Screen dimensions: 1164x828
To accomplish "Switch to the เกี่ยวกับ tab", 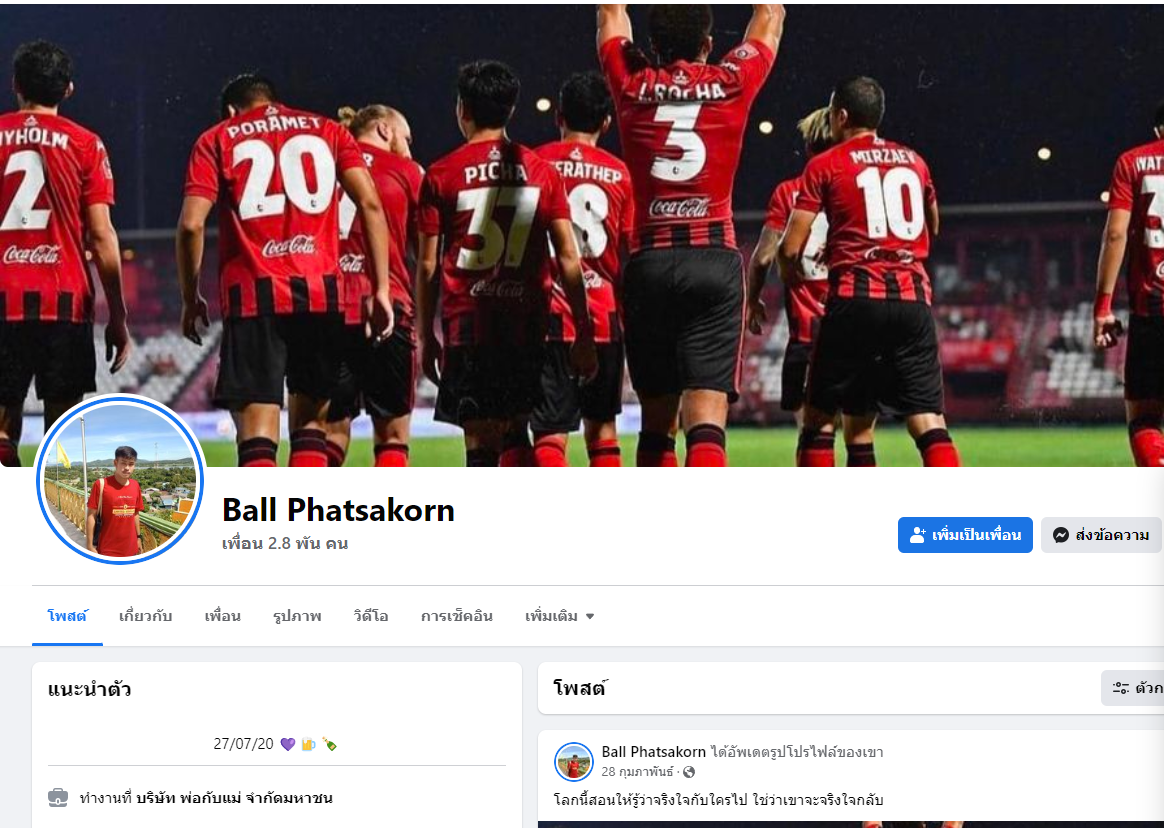I will [146, 616].
